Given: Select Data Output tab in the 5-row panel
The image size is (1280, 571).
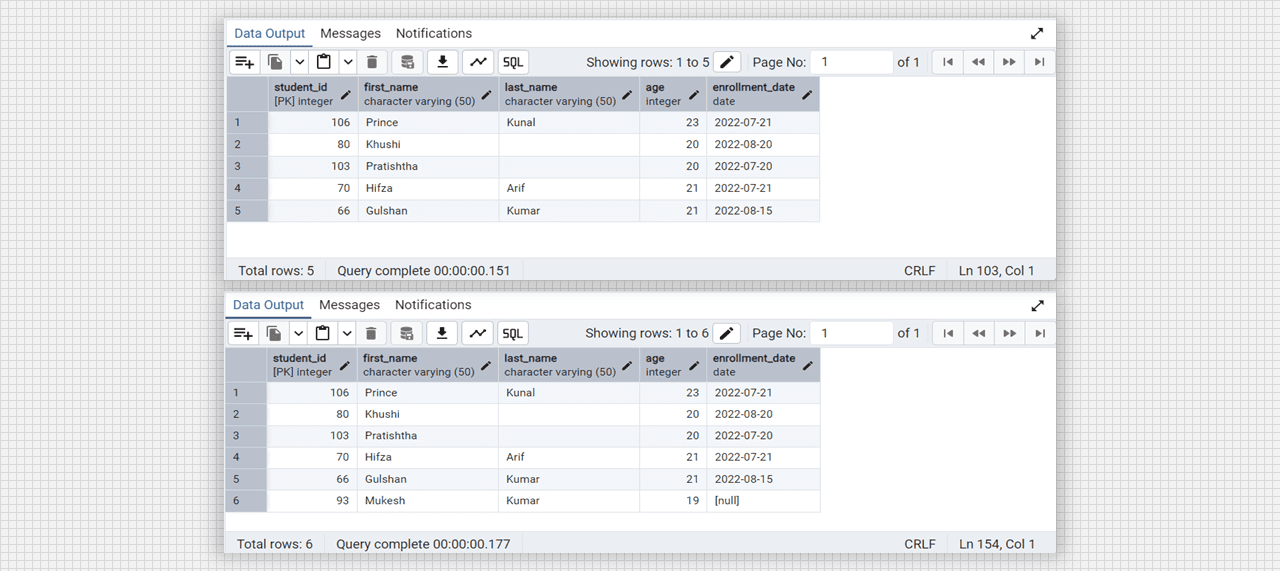Looking at the screenshot, I should coord(270,33).
